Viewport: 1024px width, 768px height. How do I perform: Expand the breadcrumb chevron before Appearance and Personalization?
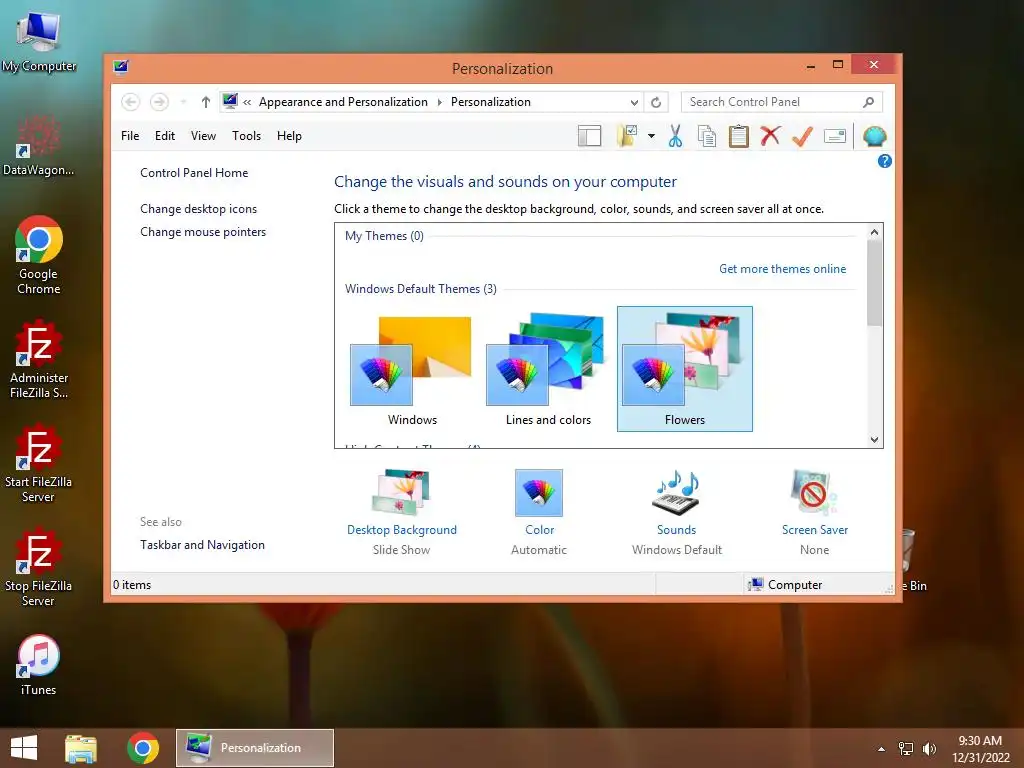coord(248,103)
